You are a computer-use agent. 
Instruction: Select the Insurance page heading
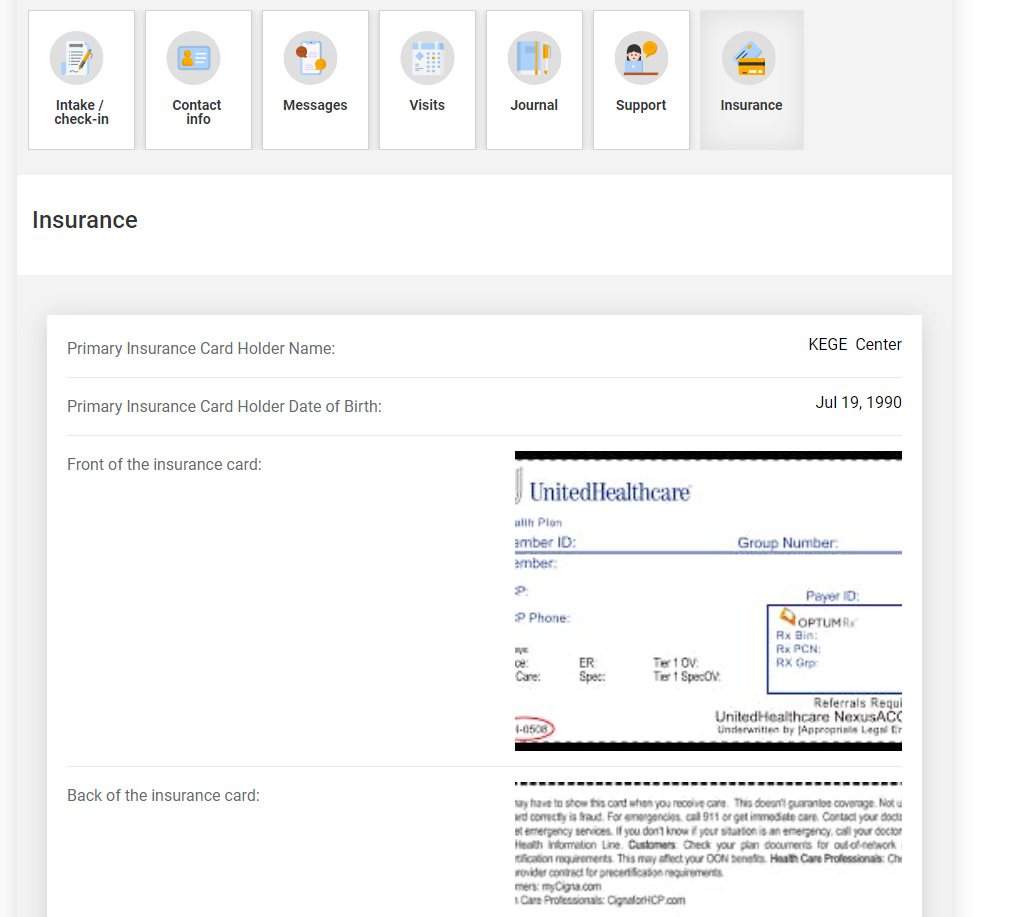(85, 220)
